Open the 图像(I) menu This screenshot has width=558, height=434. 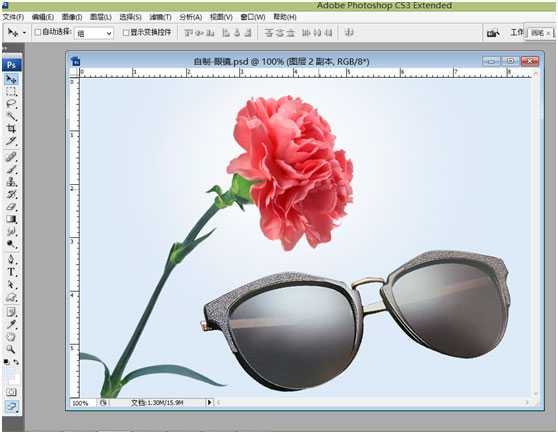72,17
